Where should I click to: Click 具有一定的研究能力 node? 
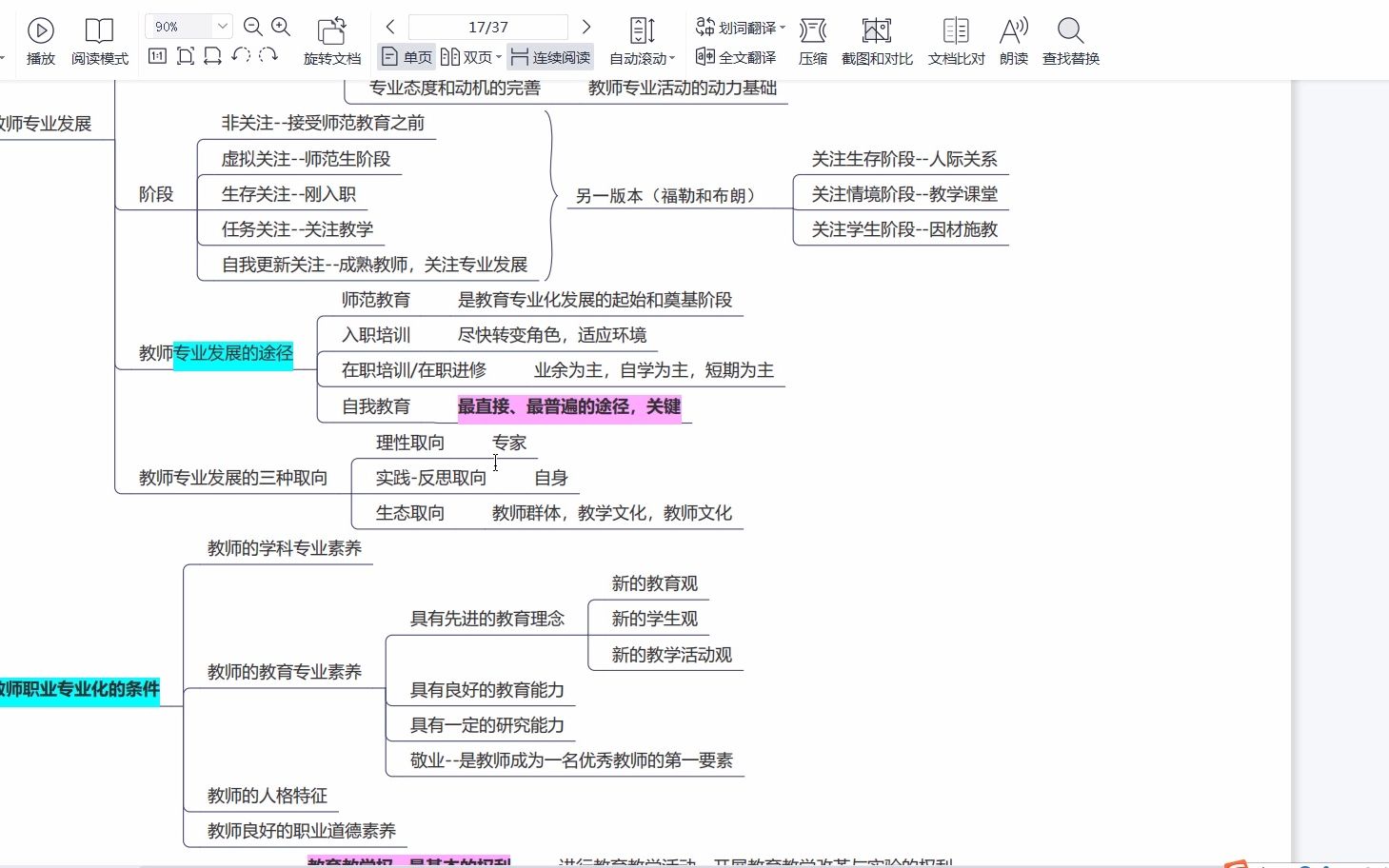point(487,725)
